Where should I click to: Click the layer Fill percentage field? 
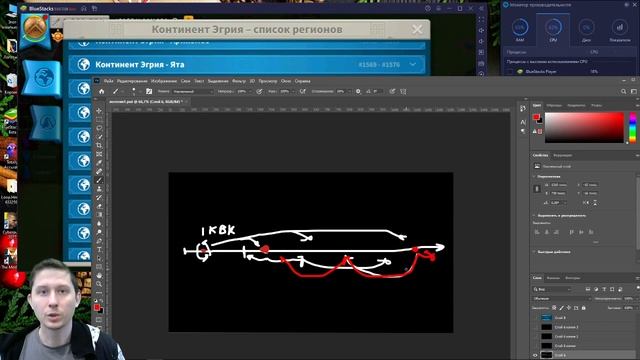coord(628,308)
